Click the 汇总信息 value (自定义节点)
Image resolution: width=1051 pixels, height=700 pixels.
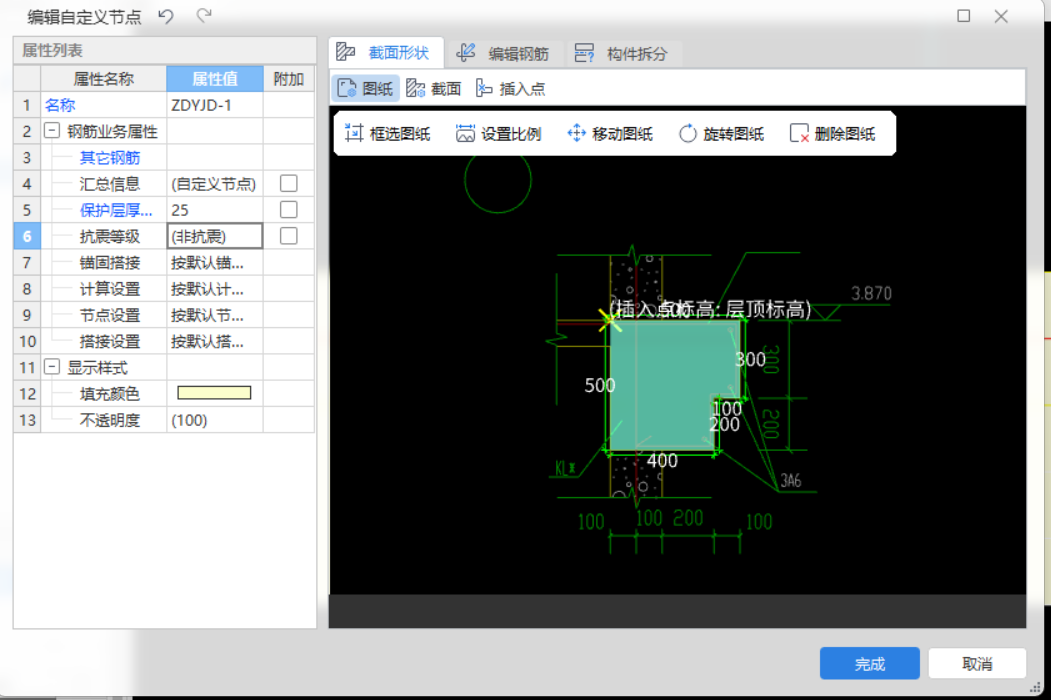pos(214,184)
